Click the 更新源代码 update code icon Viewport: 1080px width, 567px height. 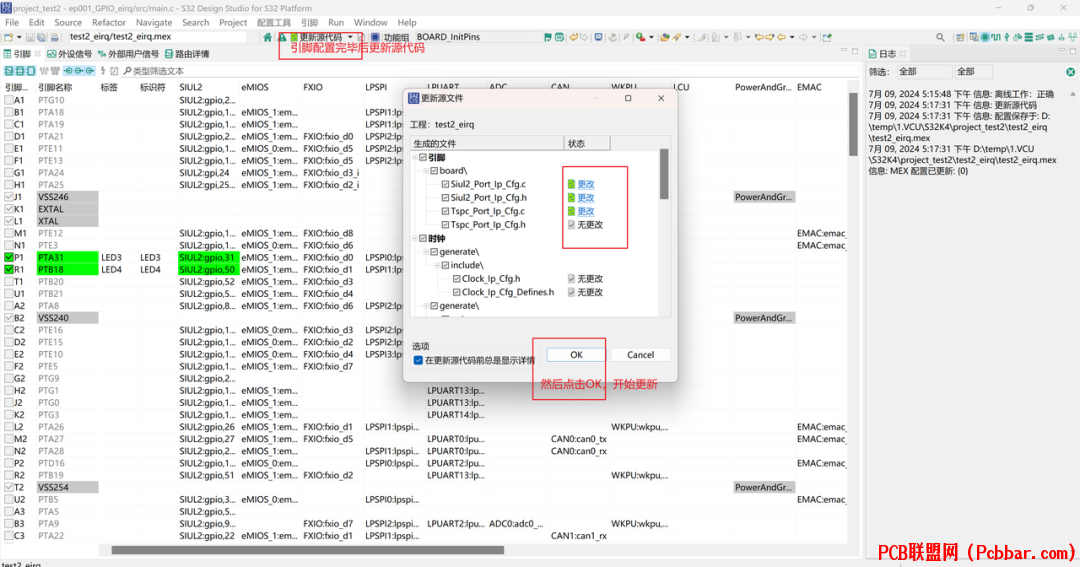(x=294, y=37)
